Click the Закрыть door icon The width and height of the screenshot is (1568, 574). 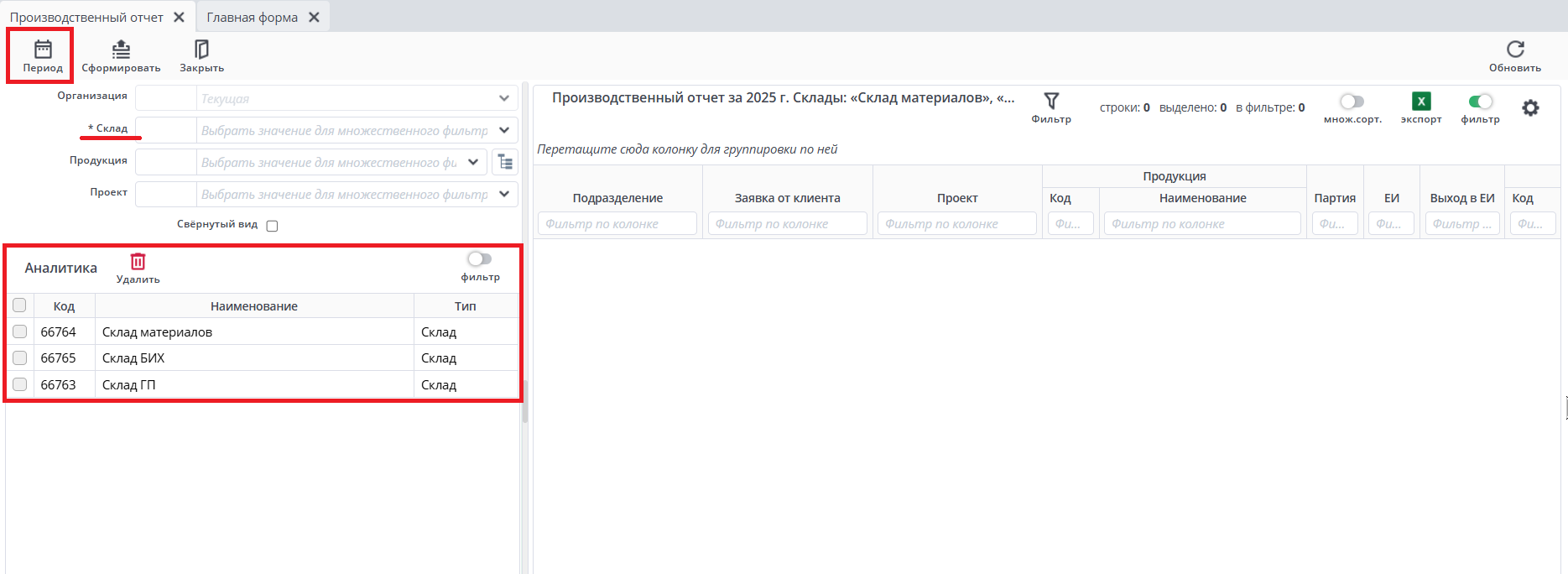click(x=201, y=50)
